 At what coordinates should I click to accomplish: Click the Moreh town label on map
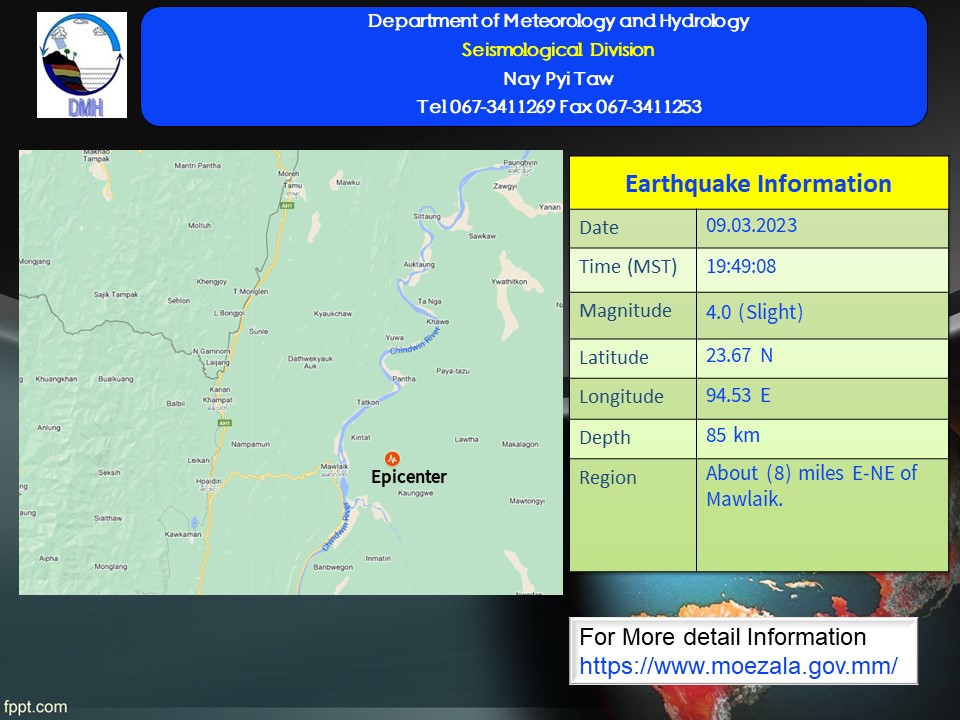(288, 174)
